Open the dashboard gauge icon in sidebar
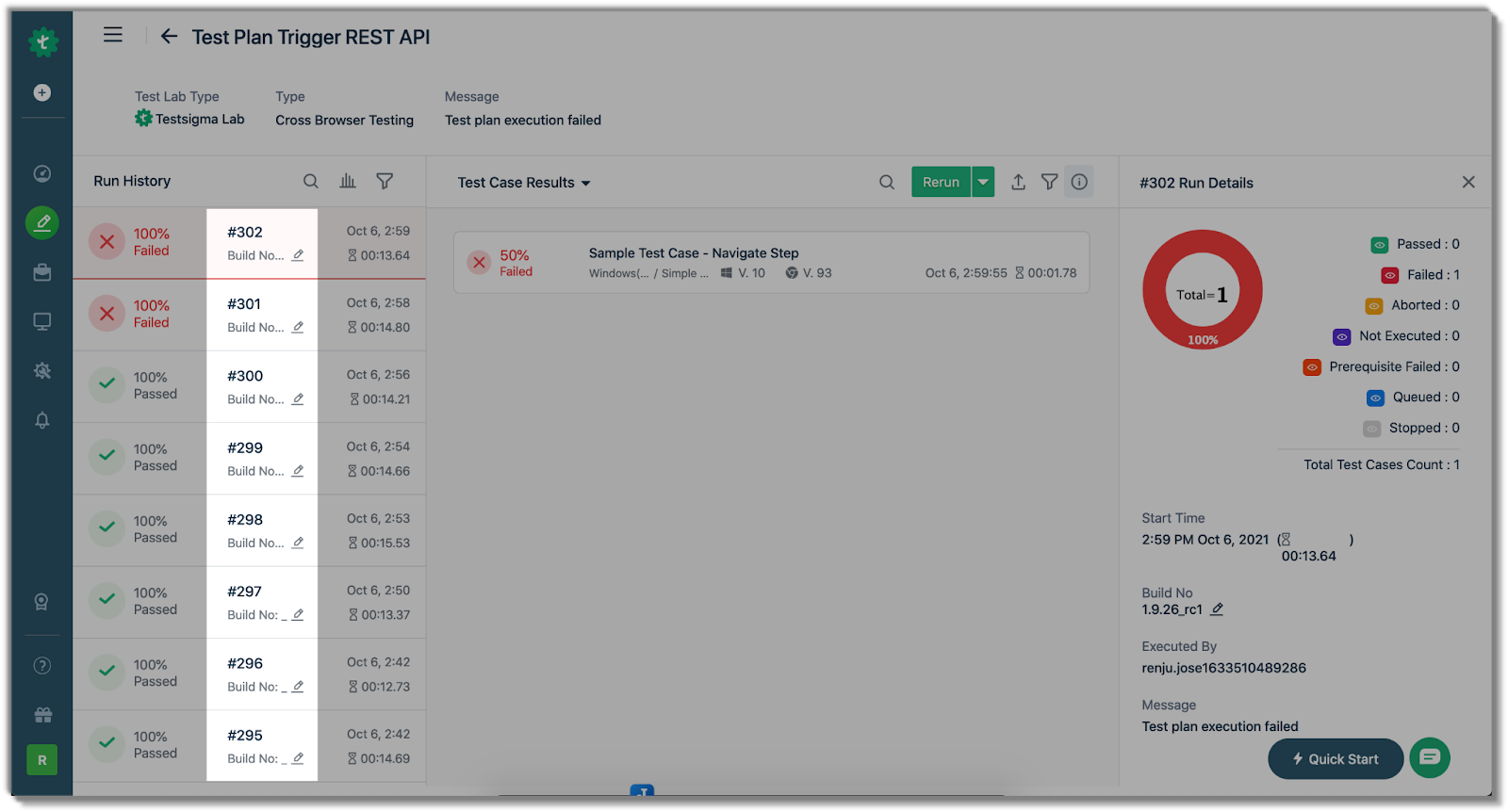Screen dimensions: 1508x812 42,173
